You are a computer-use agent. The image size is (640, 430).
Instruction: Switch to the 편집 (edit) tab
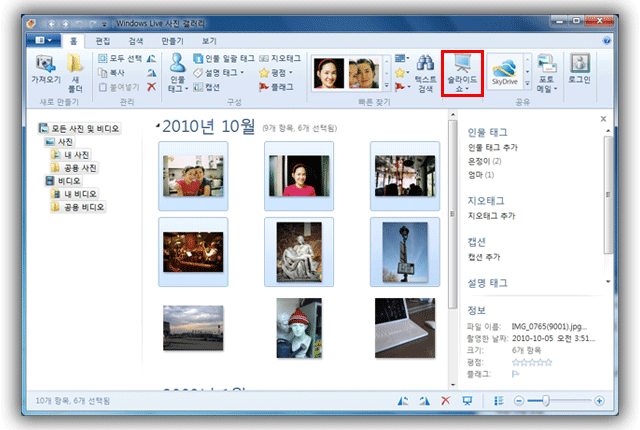102,41
